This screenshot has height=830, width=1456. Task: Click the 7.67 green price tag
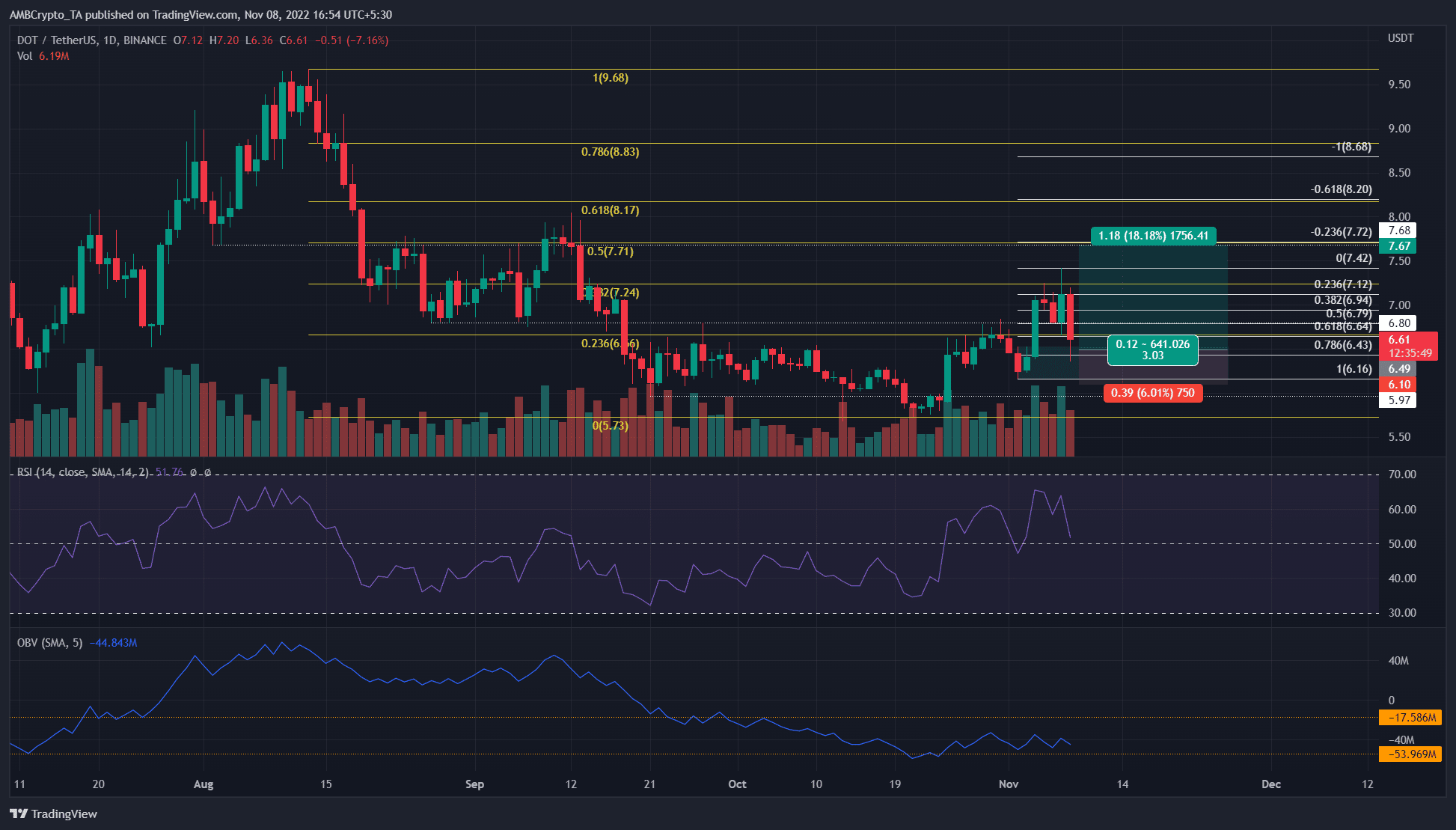(x=1399, y=246)
